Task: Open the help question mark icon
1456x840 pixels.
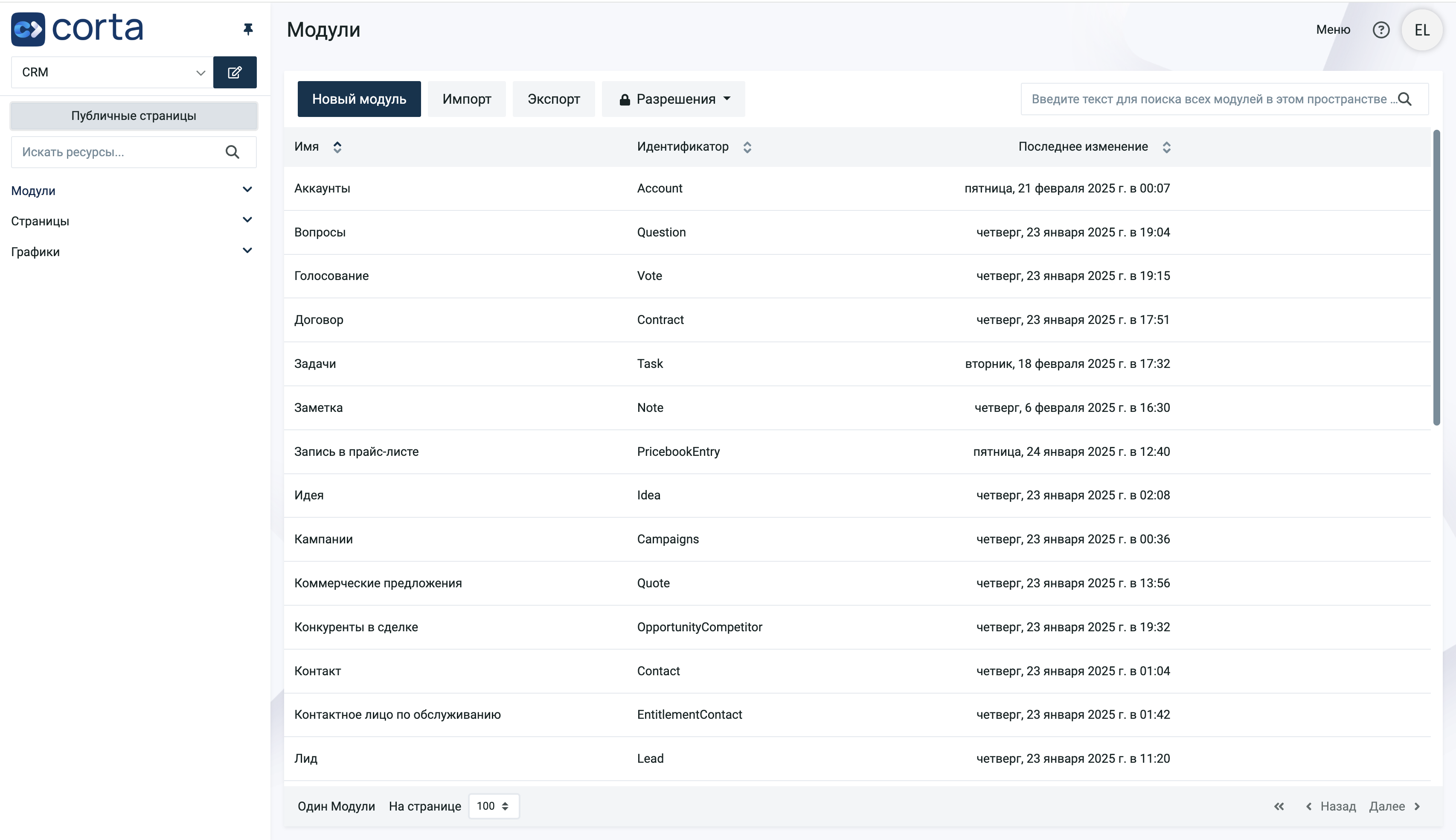Action: [x=1380, y=29]
